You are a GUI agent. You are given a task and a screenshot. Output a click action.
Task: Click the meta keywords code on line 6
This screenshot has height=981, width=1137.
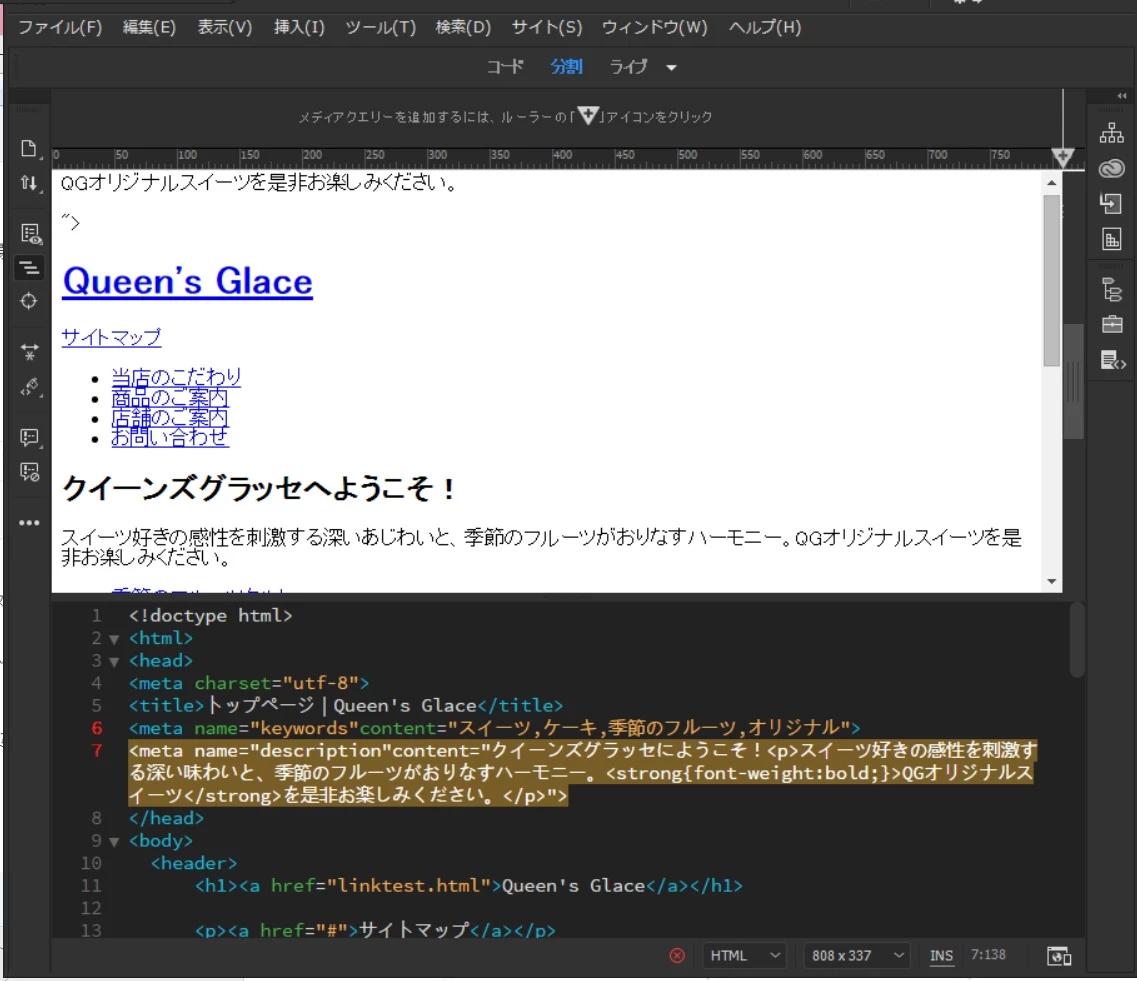coord(495,728)
